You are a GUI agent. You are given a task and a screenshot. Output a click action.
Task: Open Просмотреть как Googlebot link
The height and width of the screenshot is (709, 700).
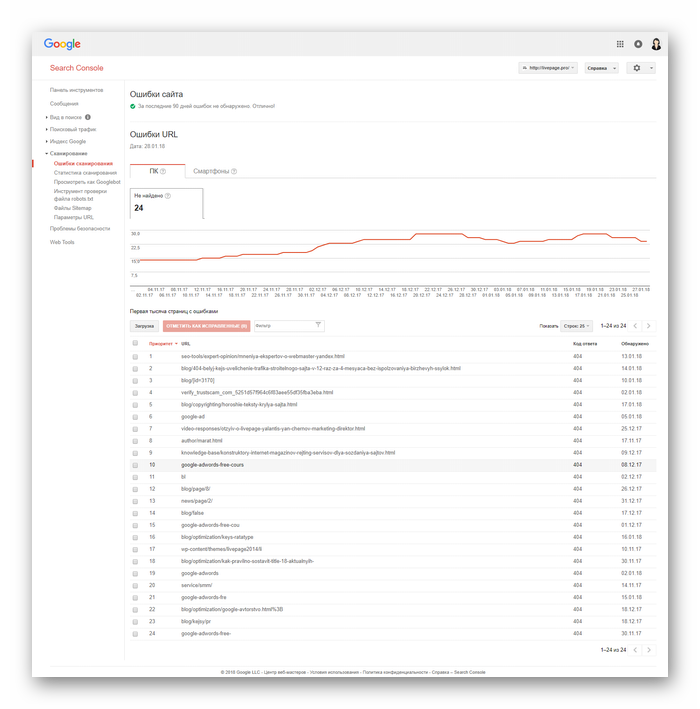[87, 182]
